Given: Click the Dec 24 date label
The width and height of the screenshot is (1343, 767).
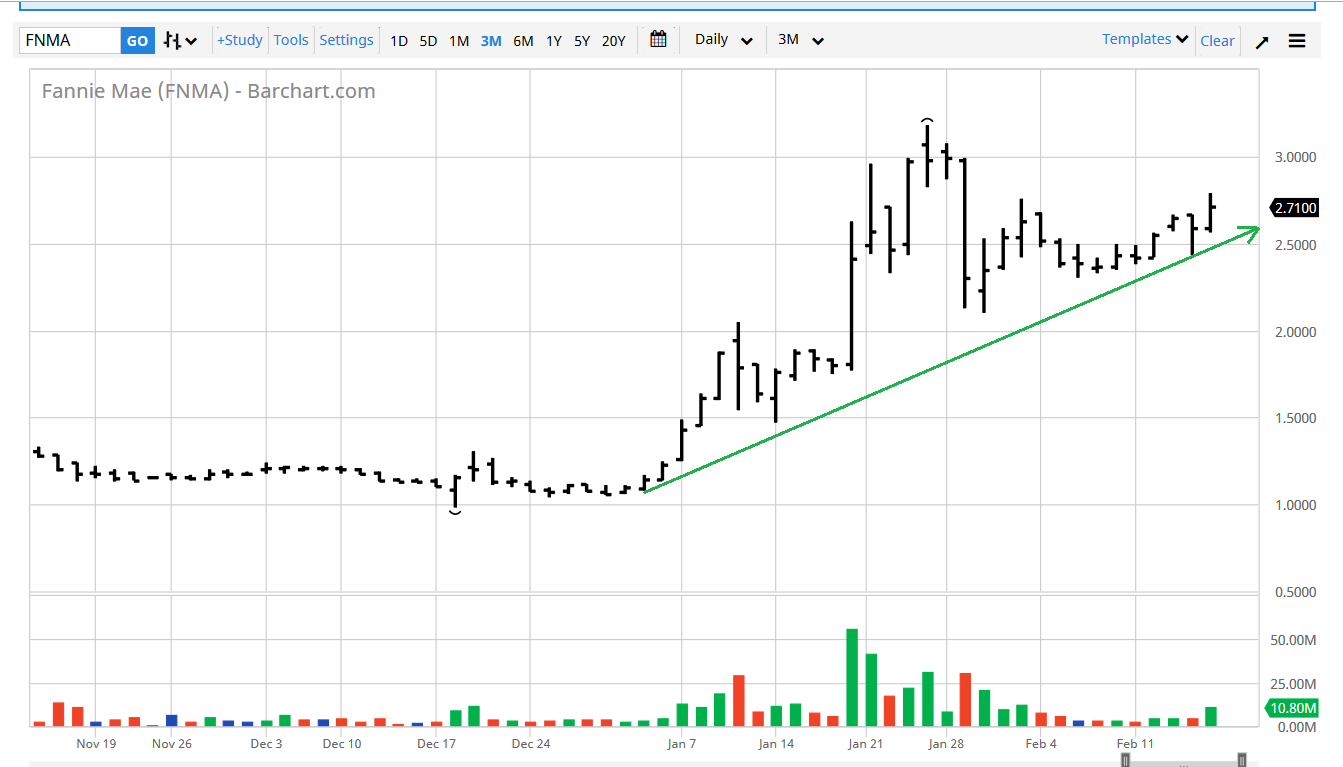Looking at the screenshot, I should pos(530,744).
